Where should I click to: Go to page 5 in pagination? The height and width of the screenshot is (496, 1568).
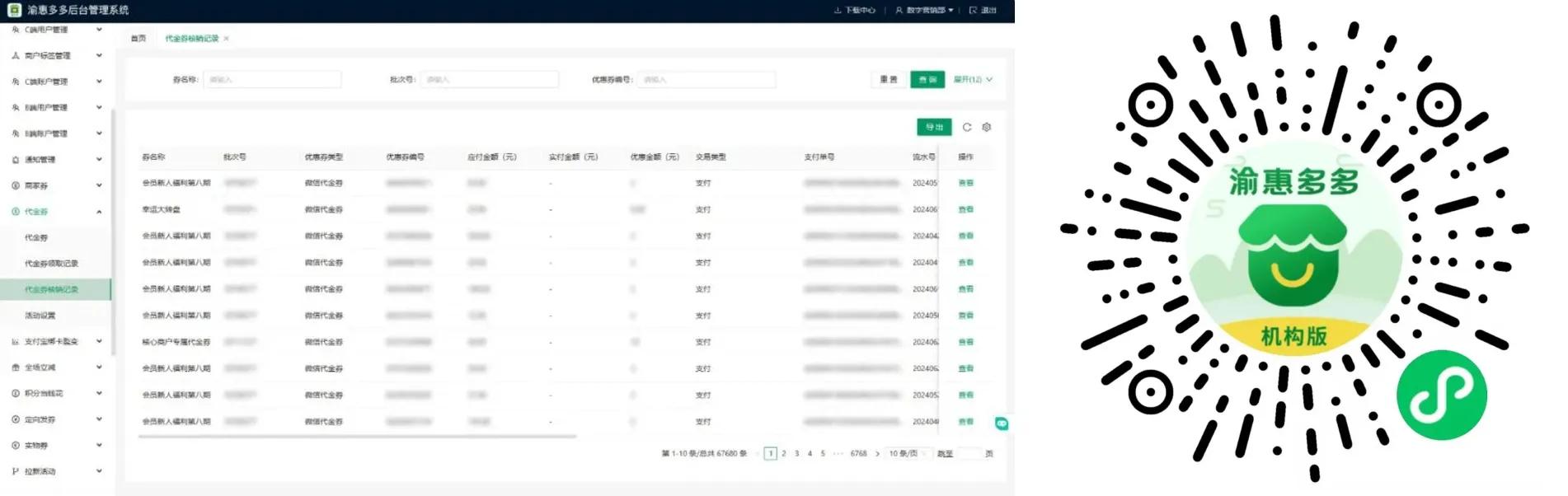[x=823, y=453]
